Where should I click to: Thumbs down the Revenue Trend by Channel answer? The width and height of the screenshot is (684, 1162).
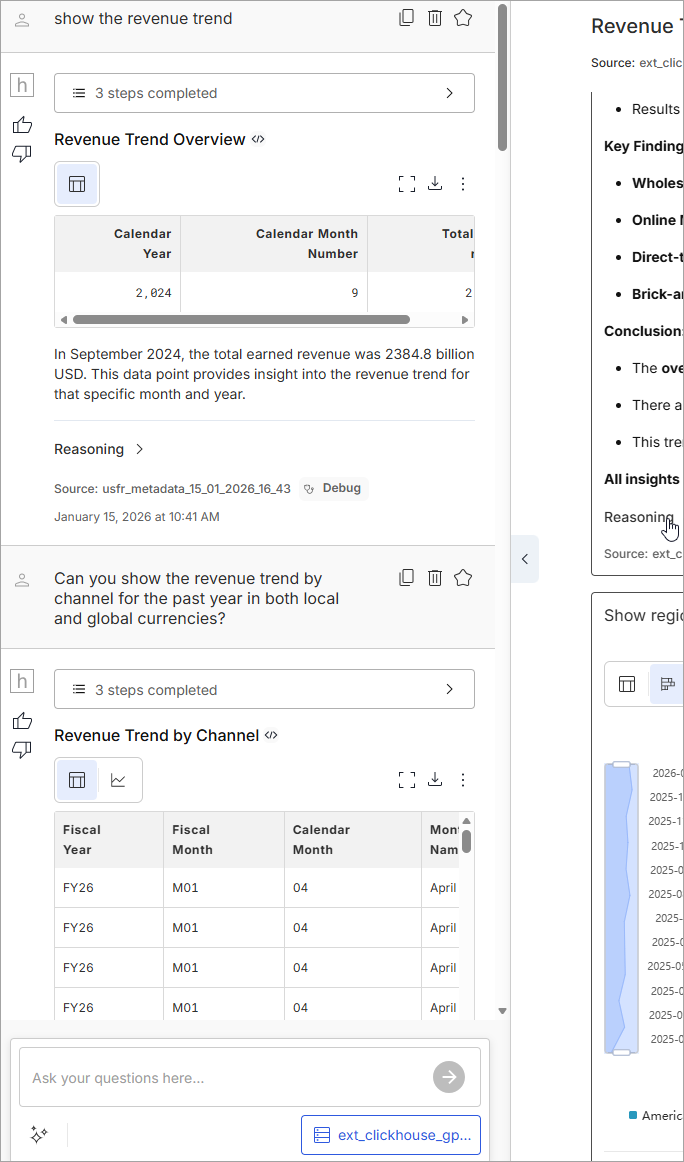(22, 750)
